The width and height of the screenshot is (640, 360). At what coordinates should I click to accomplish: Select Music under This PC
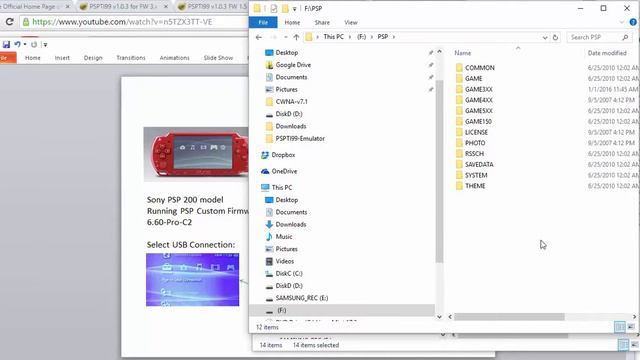pos(284,237)
